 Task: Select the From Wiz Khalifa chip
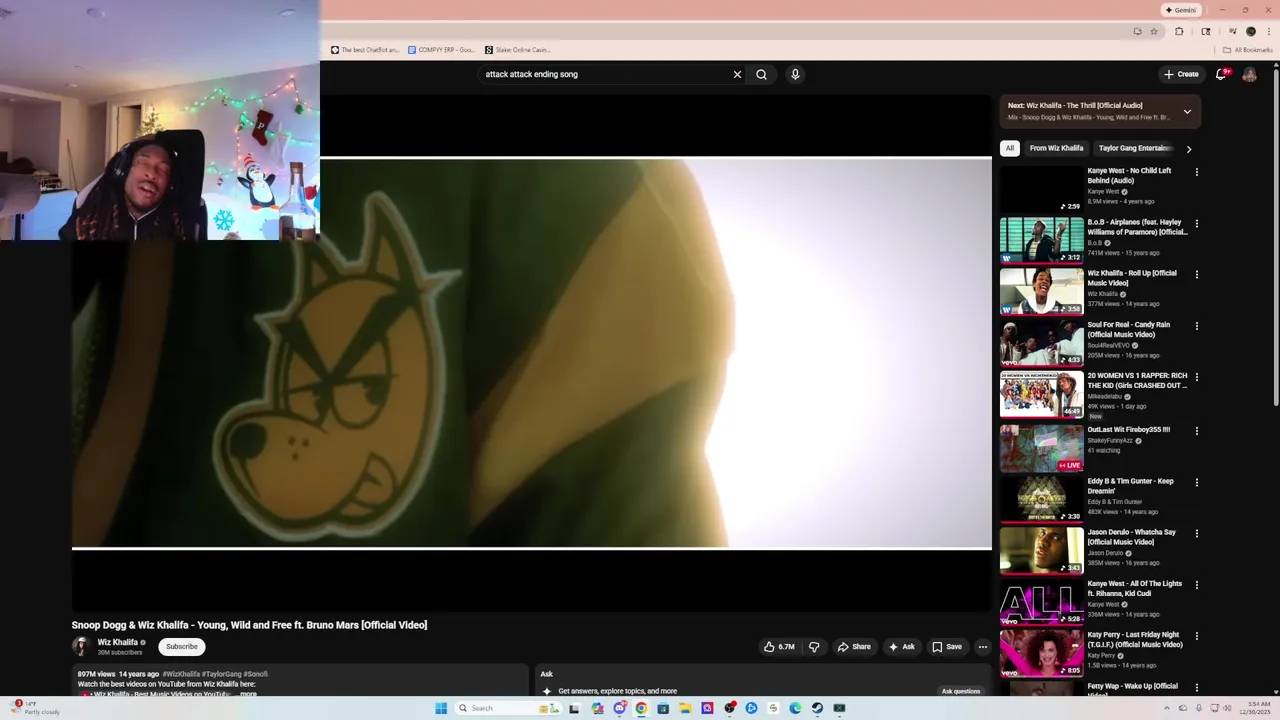pos(1056,148)
